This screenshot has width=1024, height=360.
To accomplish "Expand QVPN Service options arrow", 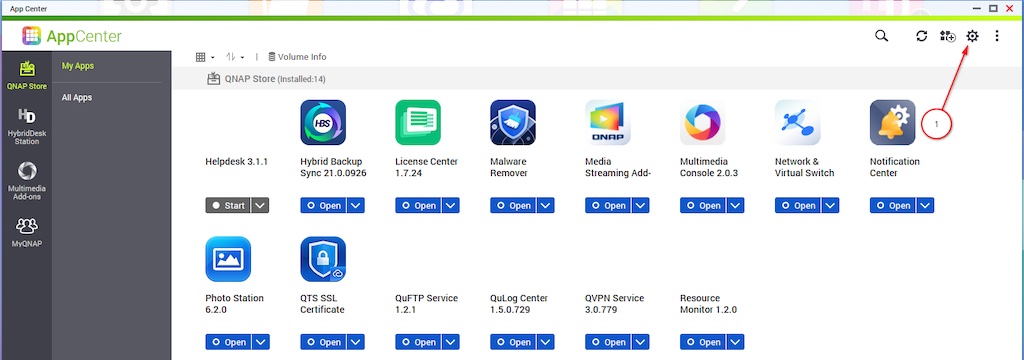I will [640, 342].
